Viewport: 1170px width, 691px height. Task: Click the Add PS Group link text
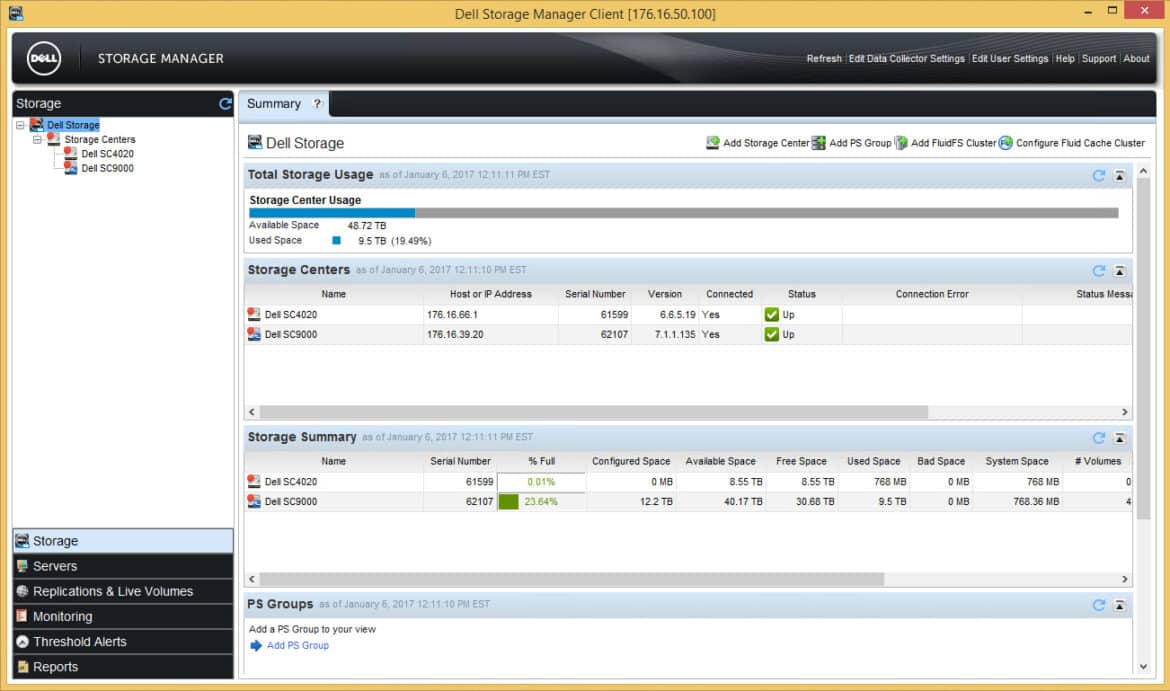298,645
